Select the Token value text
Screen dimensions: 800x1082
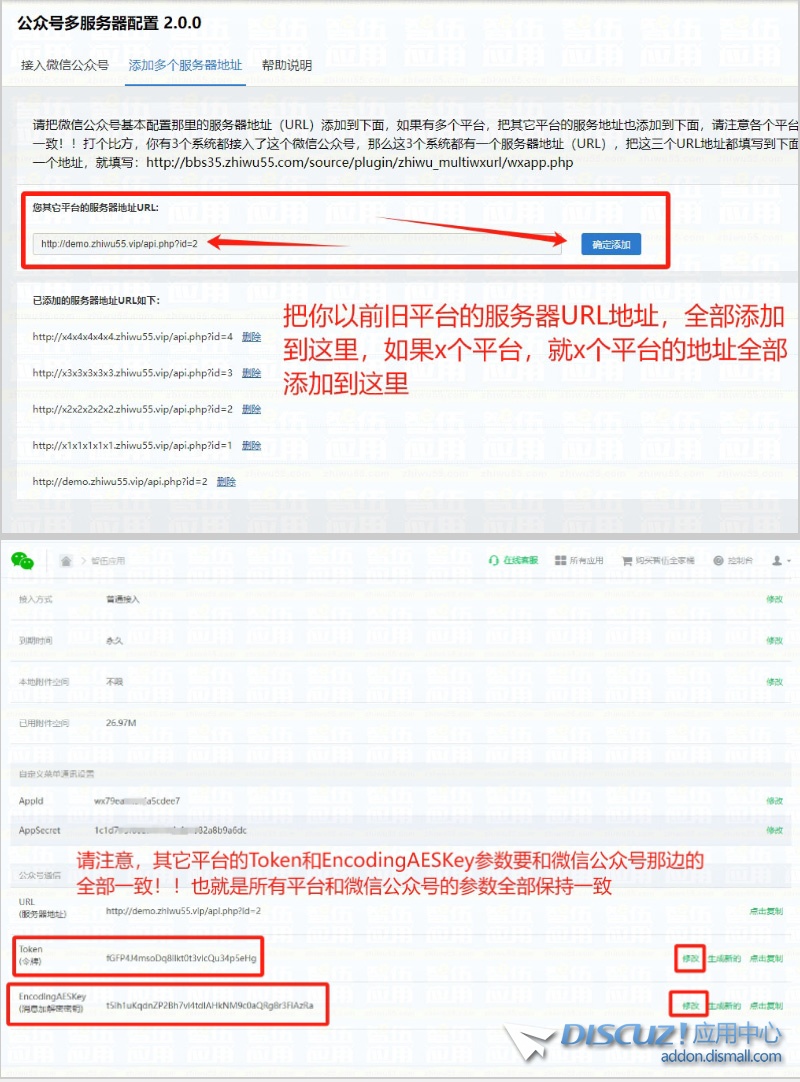(x=181, y=958)
